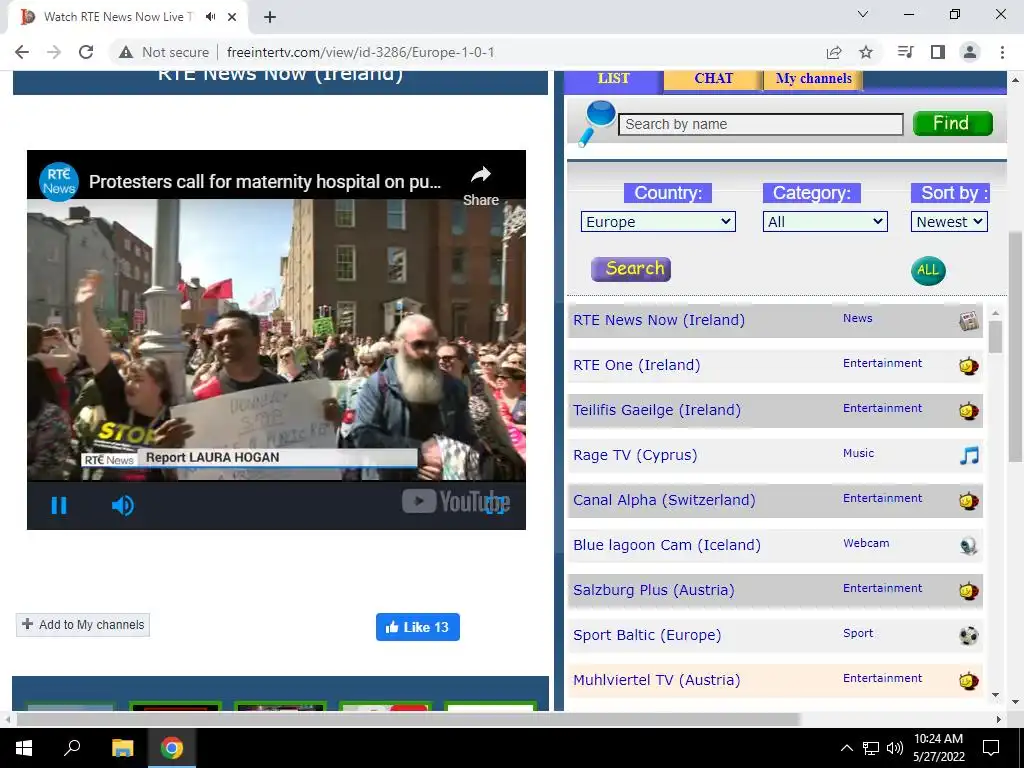The width and height of the screenshot is (1024, 768).
Task: Open Windows taskbar search
Action: (x=72, y=748)
